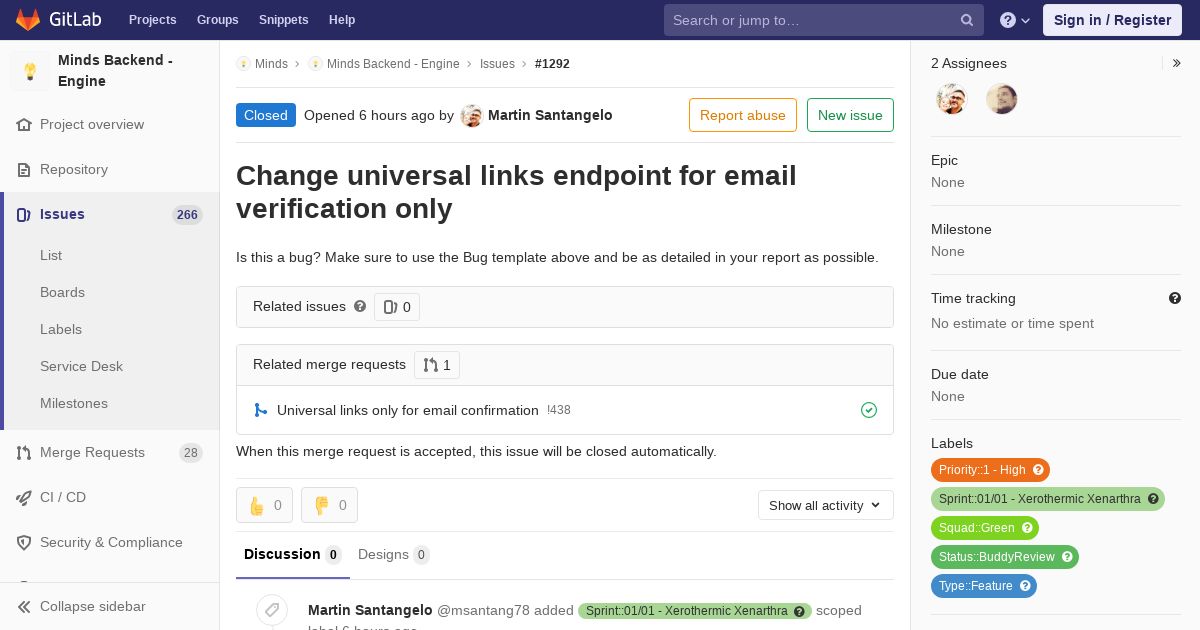Click the Issues sidebar icon

pos(24,215)
